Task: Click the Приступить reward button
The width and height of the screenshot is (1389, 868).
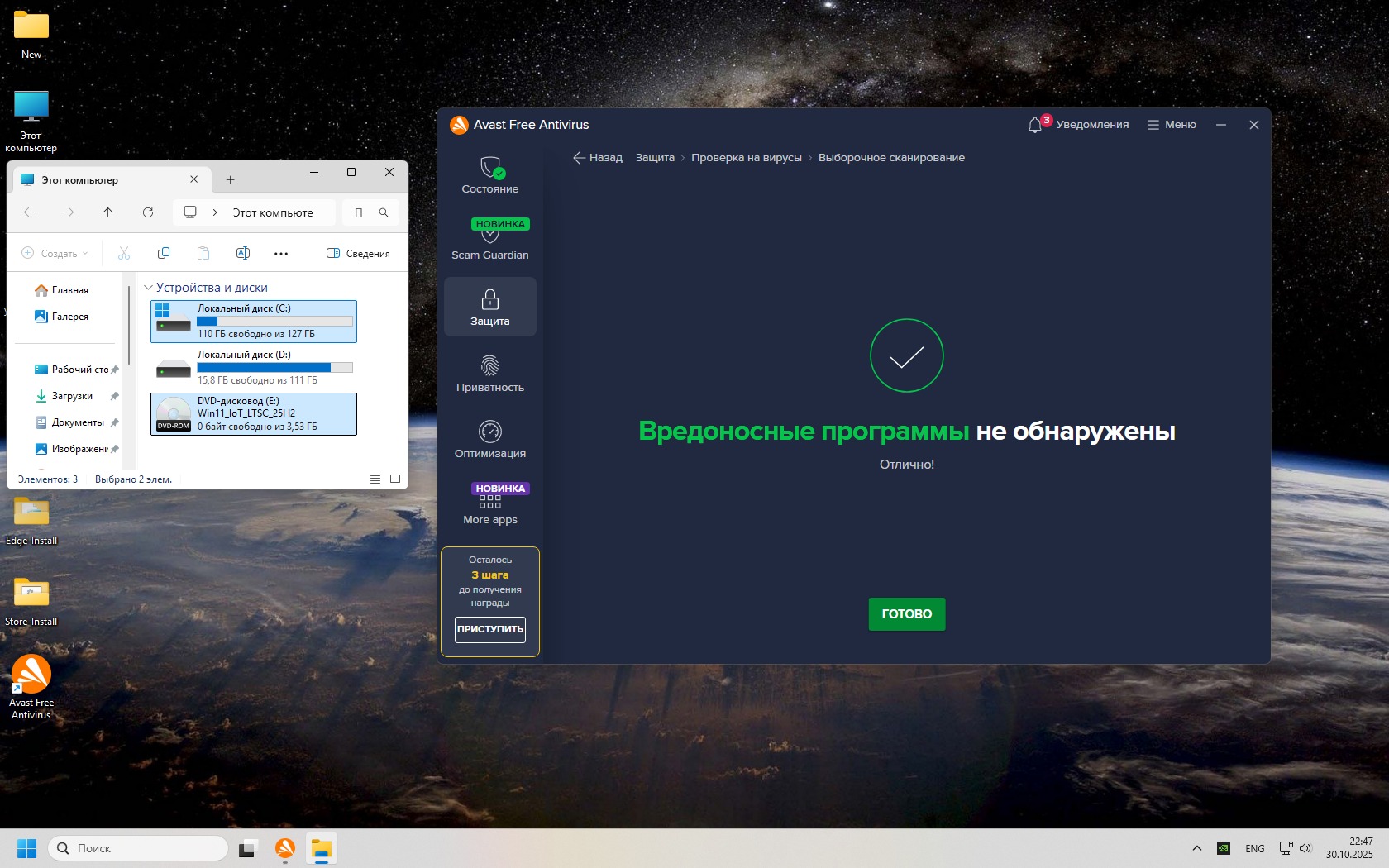Action: [x=489, y=629]
